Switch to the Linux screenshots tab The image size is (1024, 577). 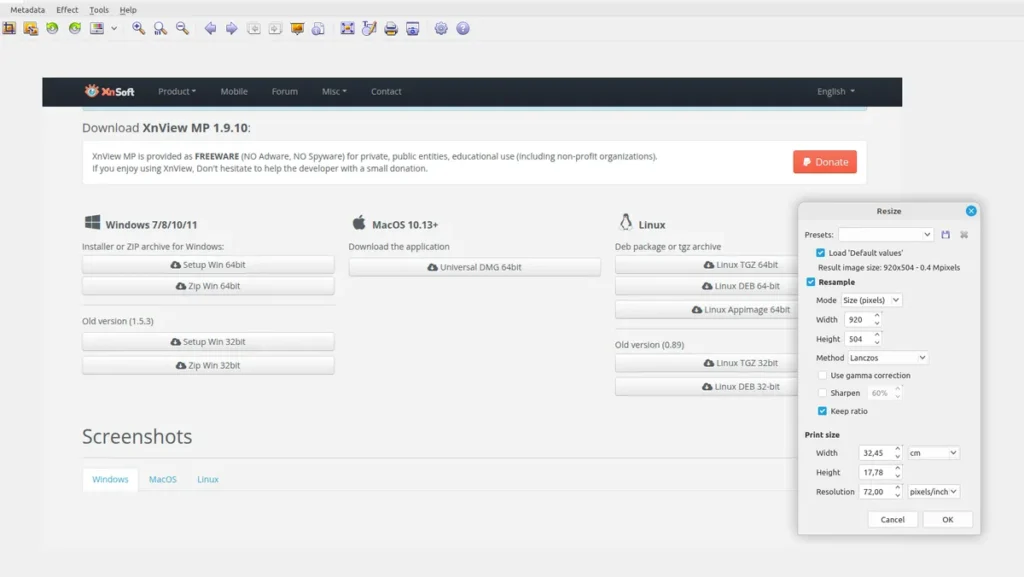coord(208,479)
